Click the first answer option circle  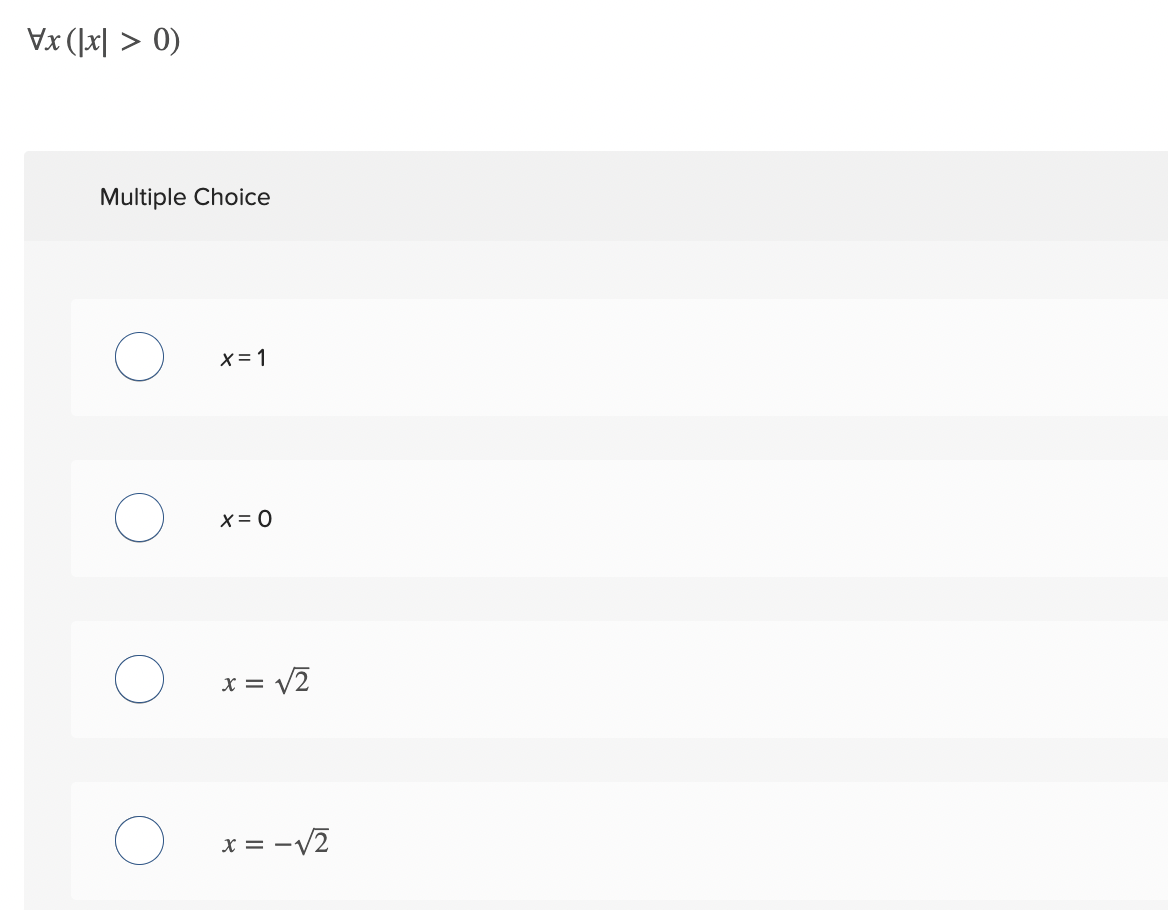[x=139, y=356]
